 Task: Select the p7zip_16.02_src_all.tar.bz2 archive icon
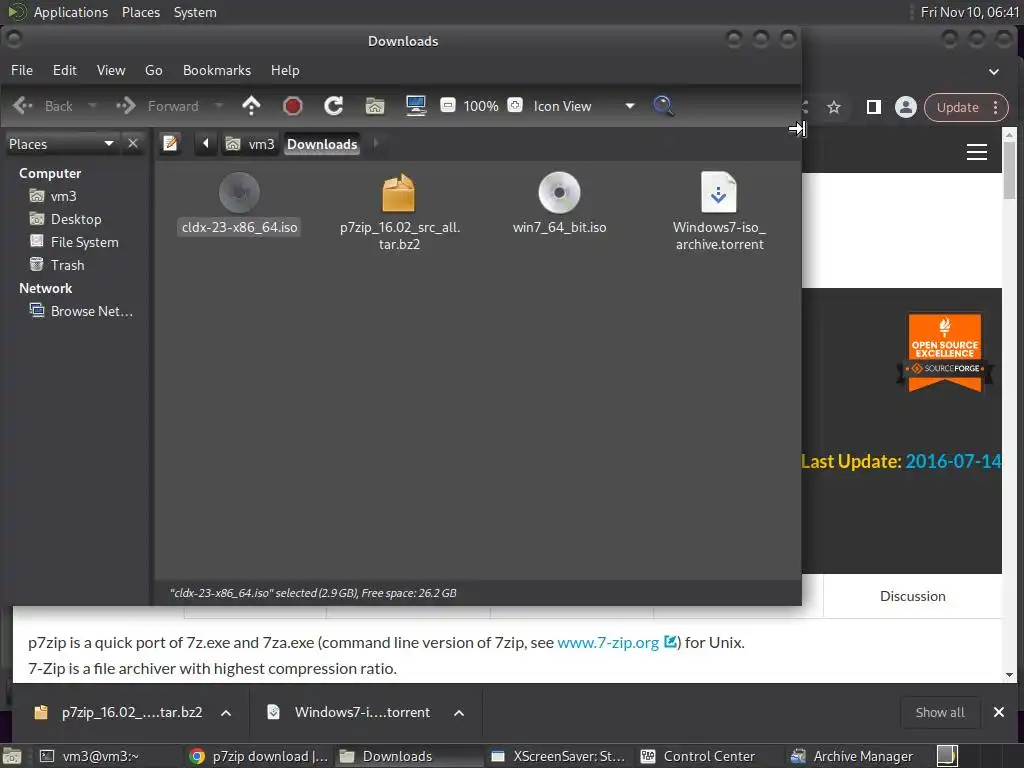398,193
